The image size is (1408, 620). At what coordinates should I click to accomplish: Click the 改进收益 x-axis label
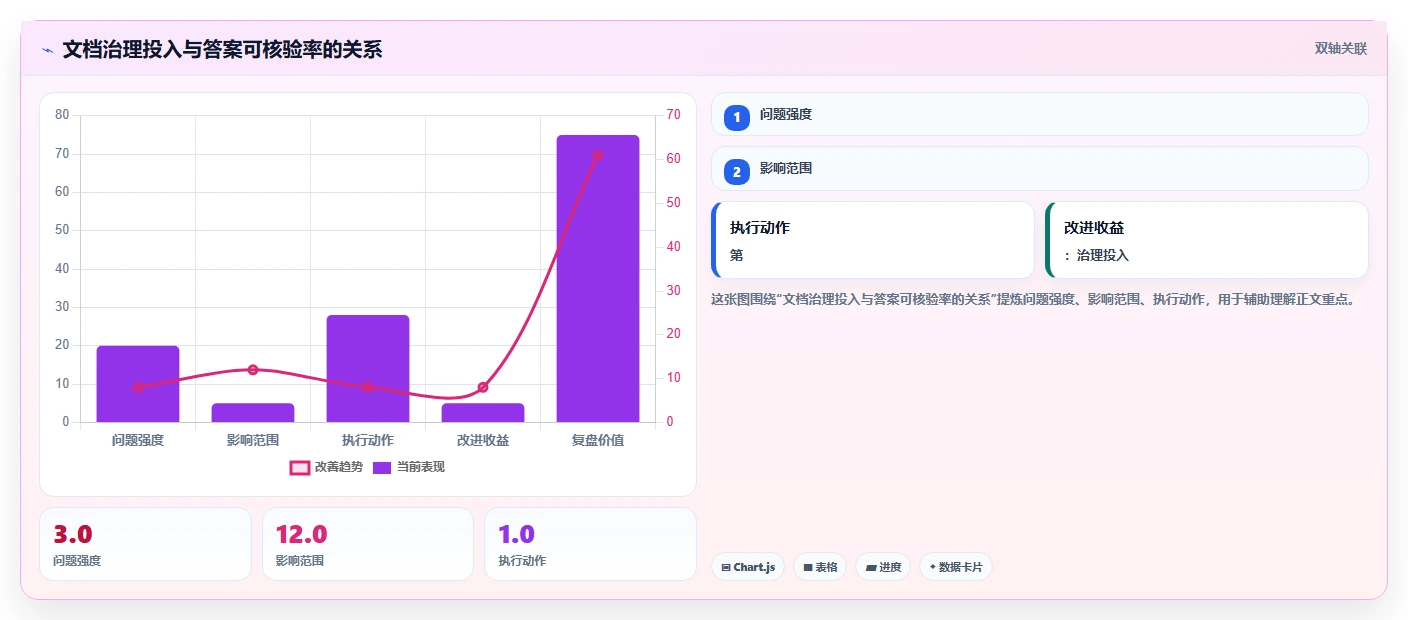(x=483, y=440)
